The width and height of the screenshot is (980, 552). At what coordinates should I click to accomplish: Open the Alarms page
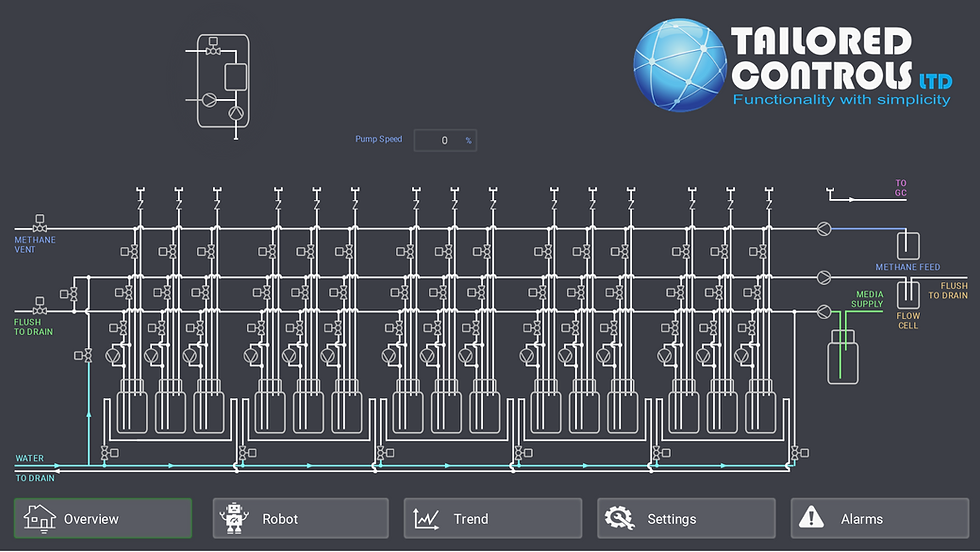pyautogui.click(x=880, y=518)
